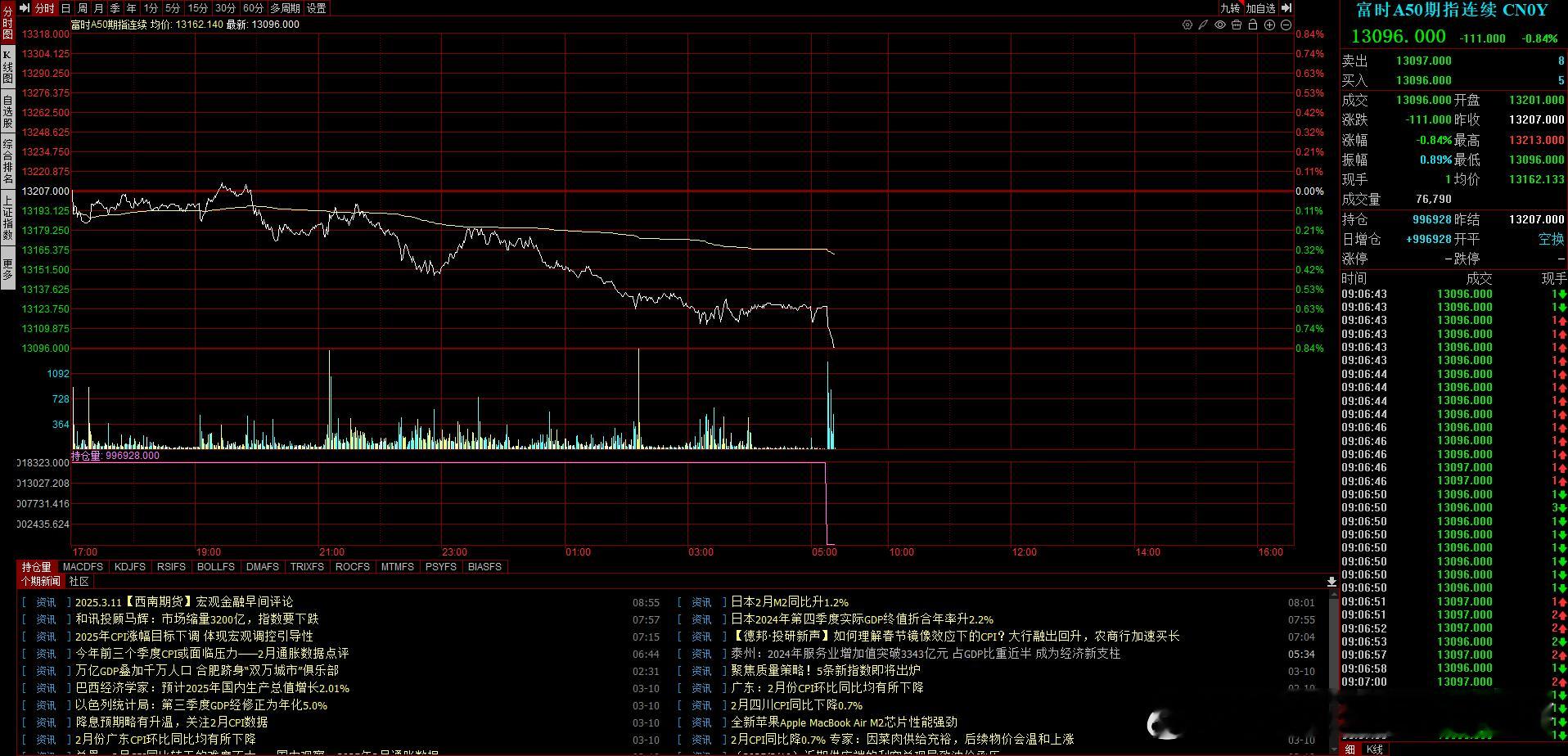Screen dimensions: 1568x756
Task: Click the arrow icon next to 加自选
Action: [x=1286, y=8]
